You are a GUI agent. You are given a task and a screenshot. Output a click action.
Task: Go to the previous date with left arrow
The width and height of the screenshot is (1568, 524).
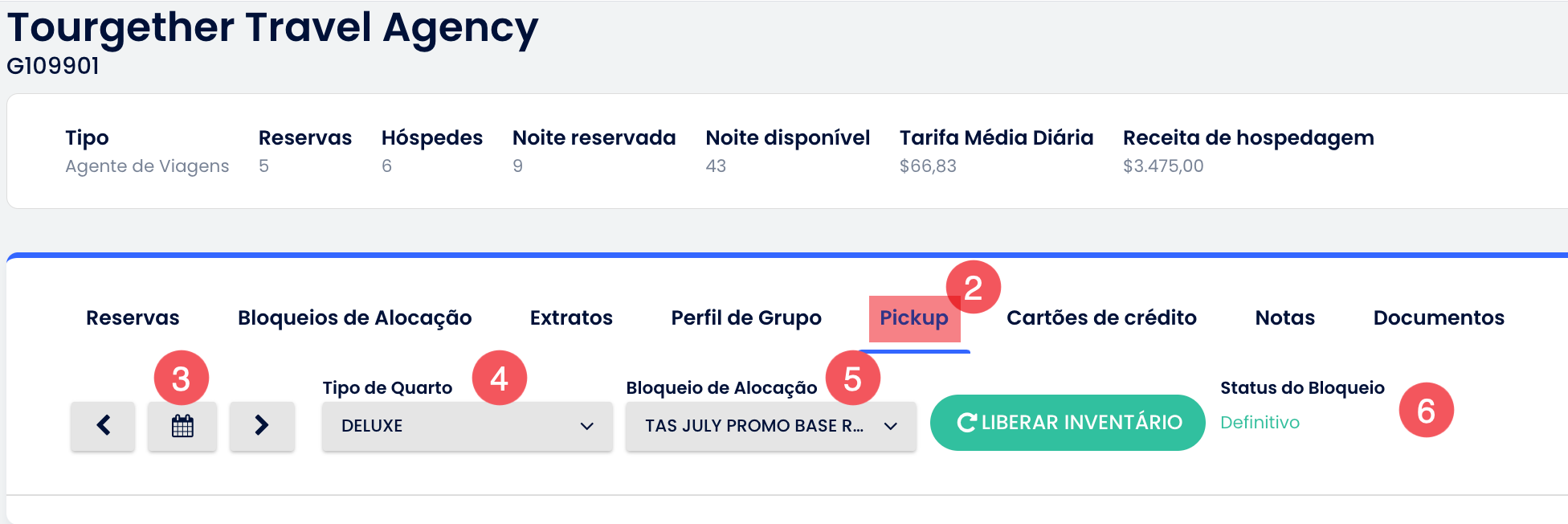[103, 425]
